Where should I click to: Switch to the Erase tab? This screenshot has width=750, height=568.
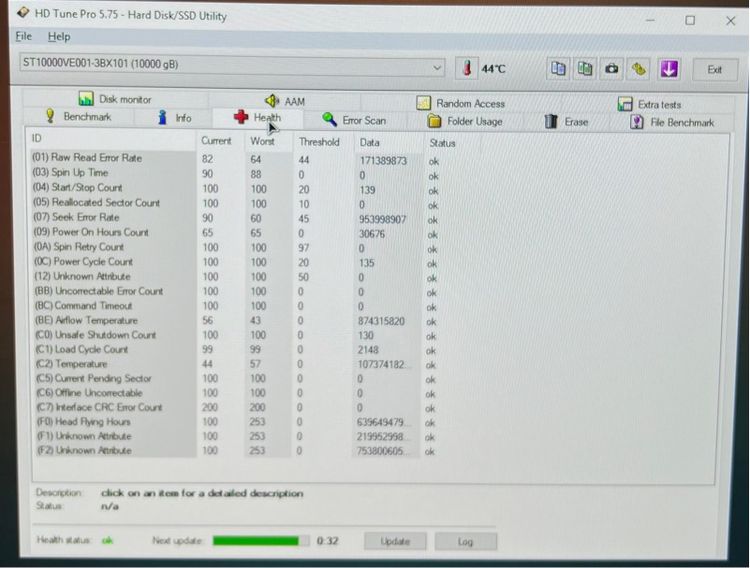coord(566,122)
